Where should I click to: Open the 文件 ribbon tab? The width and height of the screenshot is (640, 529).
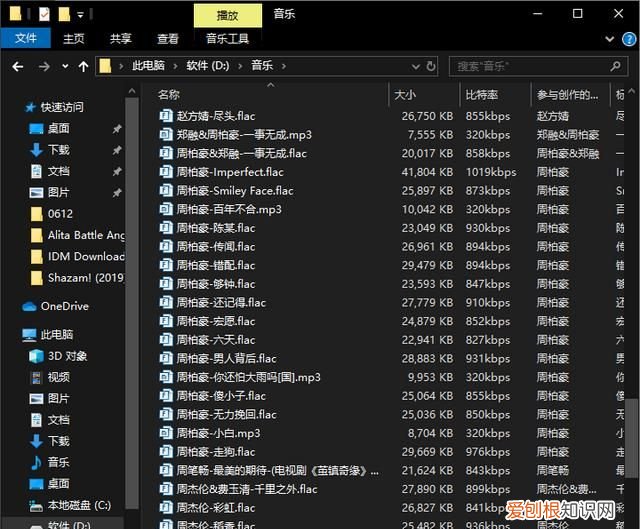[26, 38]
